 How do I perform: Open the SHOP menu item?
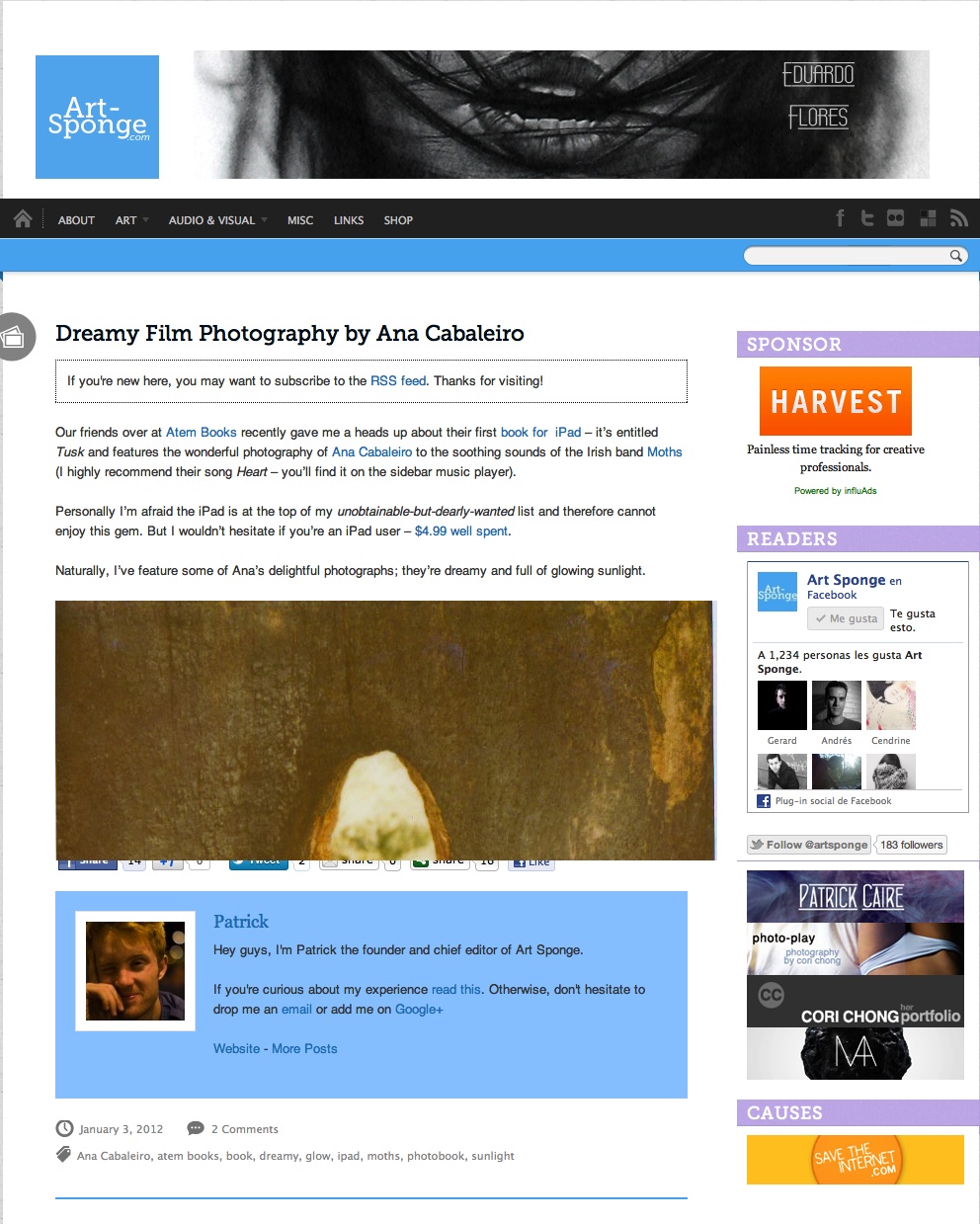(398, 220)
